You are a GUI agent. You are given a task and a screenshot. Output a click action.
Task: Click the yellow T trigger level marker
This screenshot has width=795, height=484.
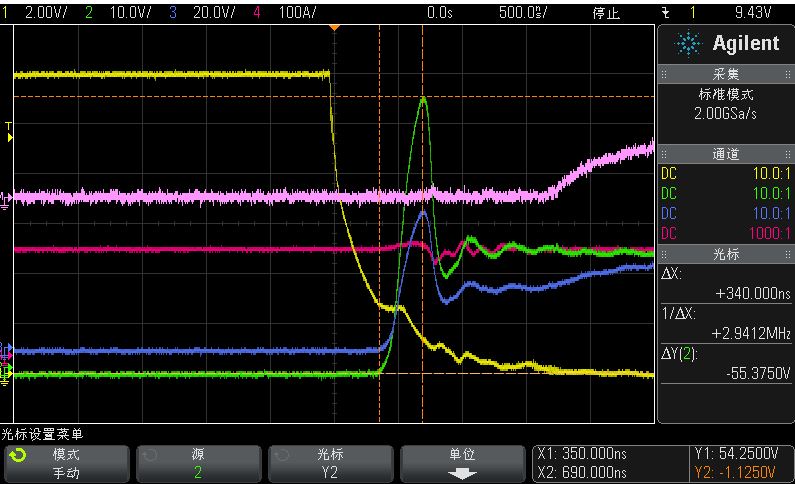(9, 132)
